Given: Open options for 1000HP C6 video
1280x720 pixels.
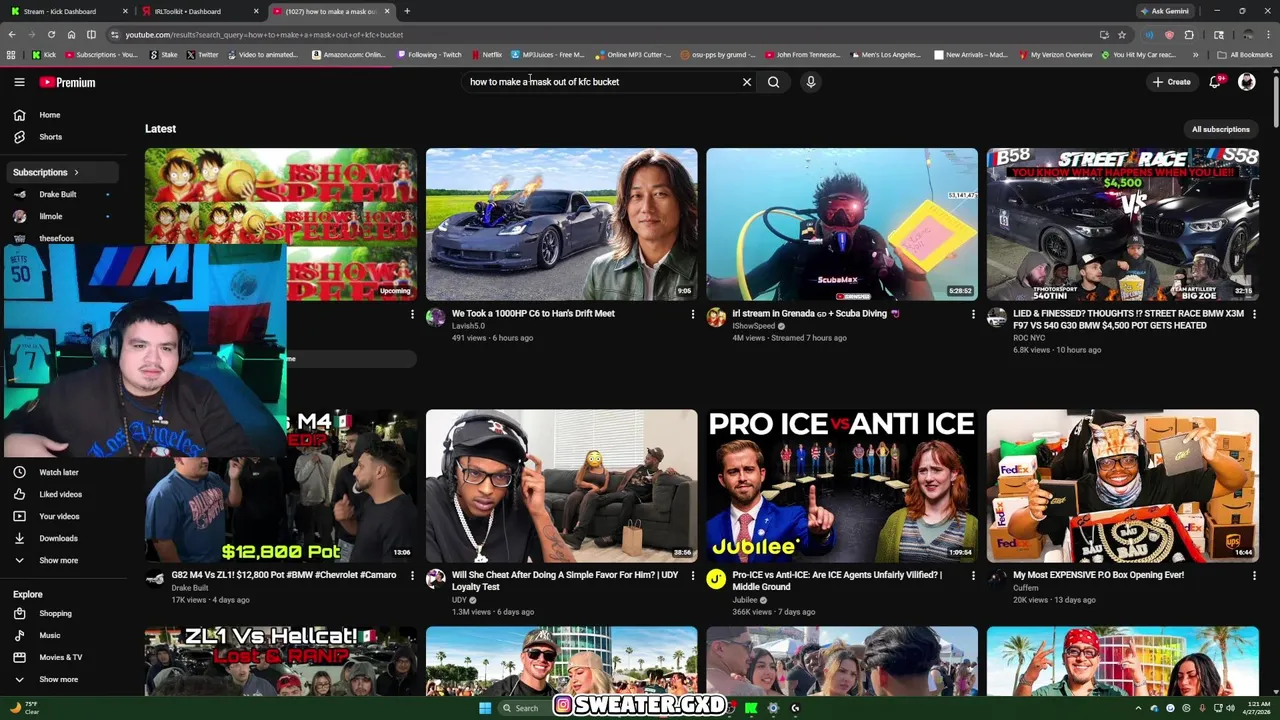Looking at the screenshot, I should point(692,314).
